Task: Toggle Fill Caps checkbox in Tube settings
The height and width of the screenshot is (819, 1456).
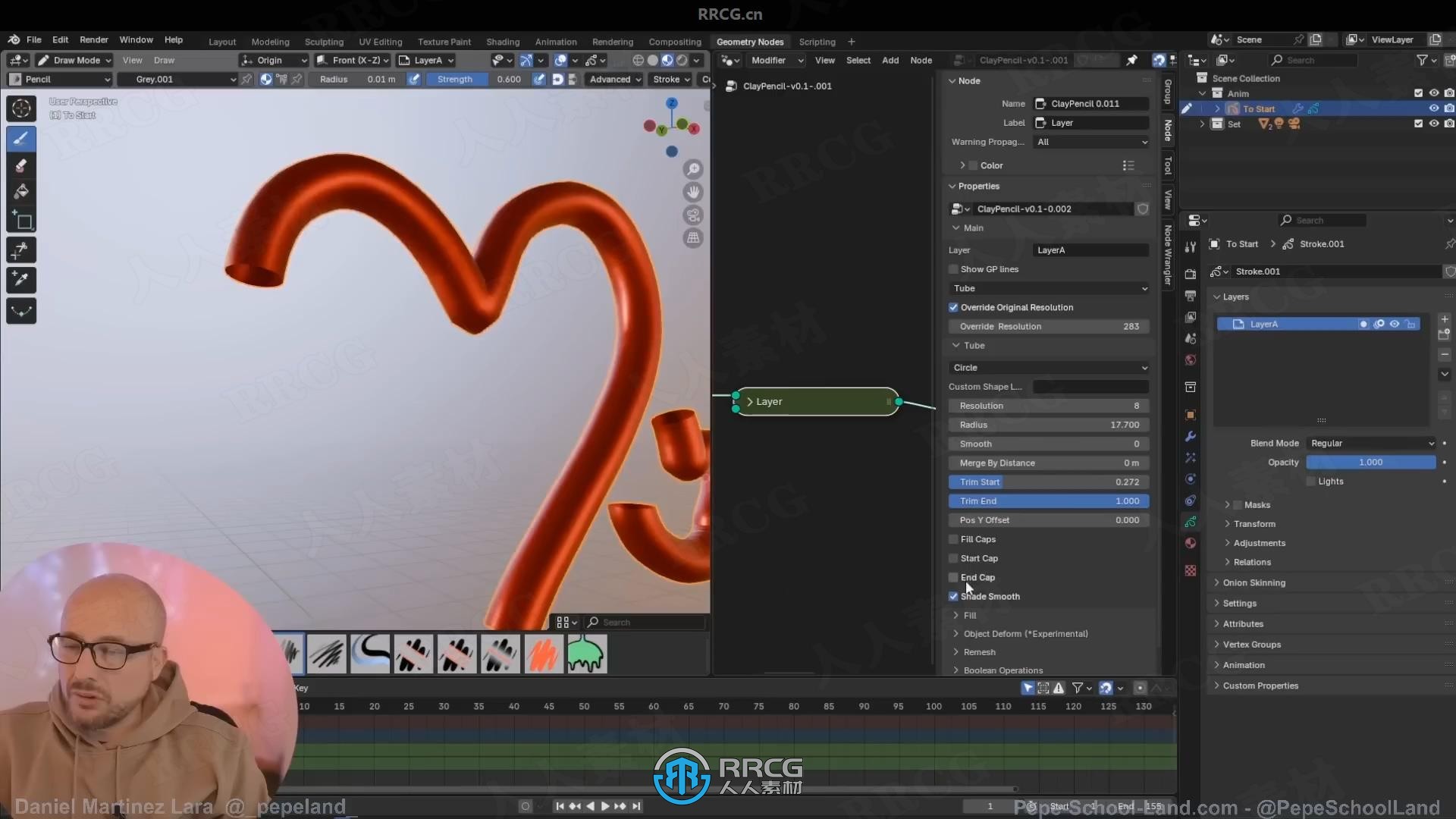Action: pyautogui.click(x=953, y=538)
